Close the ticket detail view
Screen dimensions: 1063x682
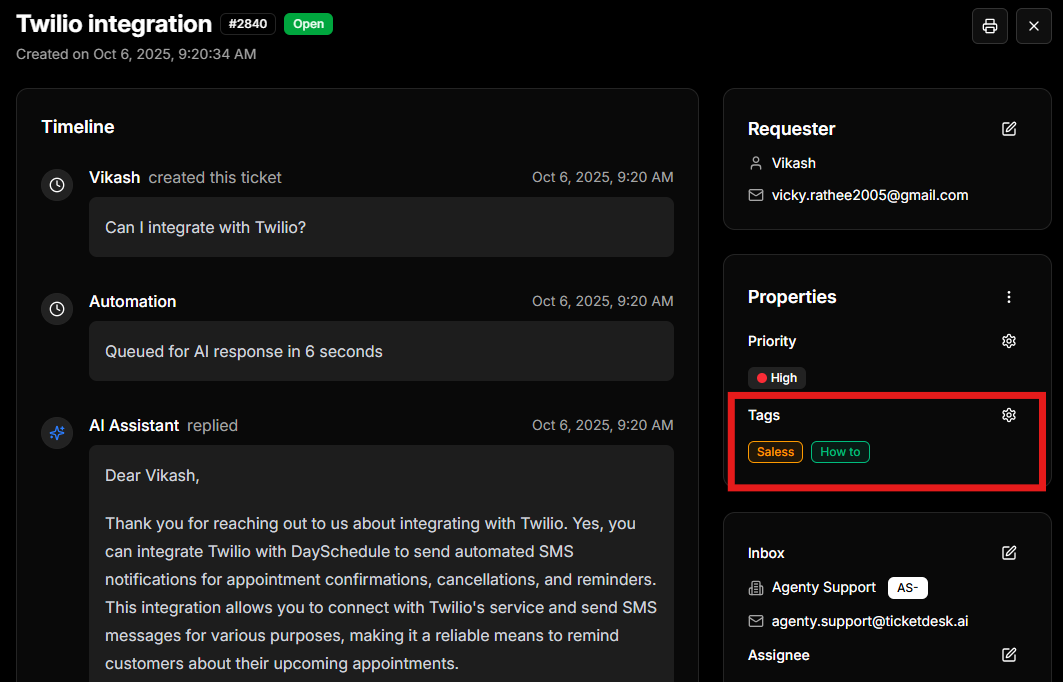pos(1034,26)
